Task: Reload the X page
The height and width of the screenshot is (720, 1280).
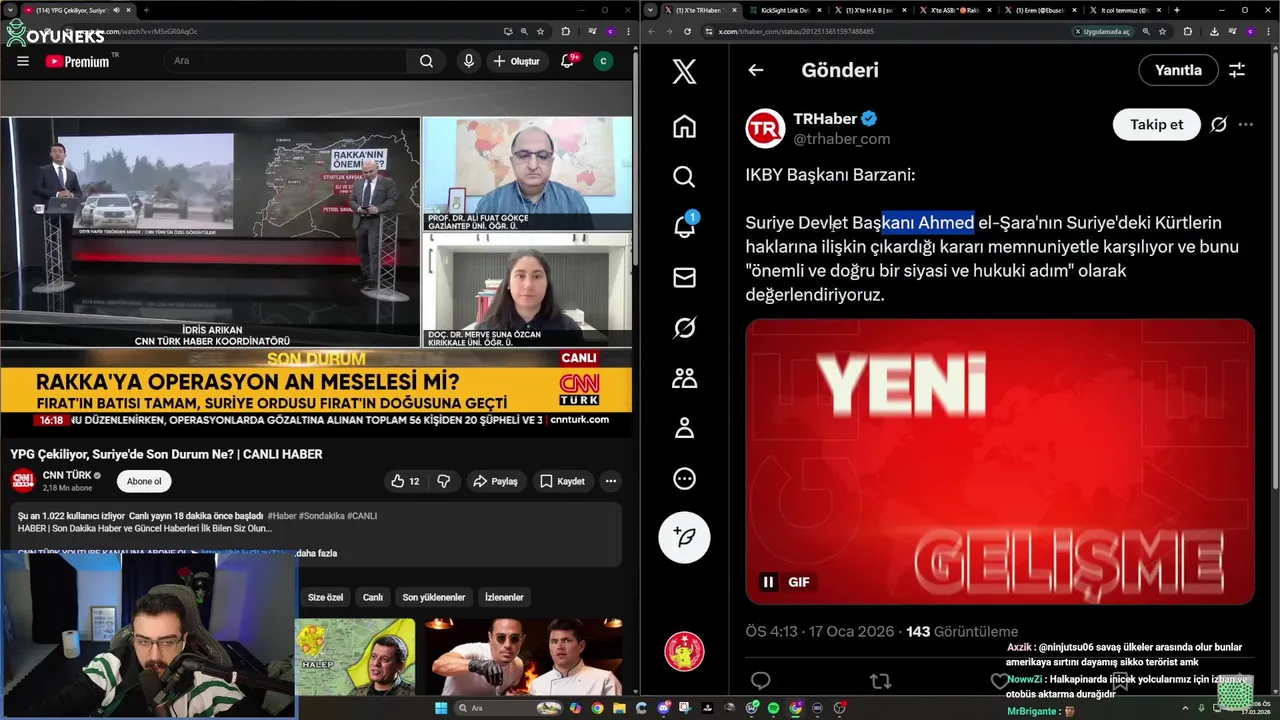Action: click(688, 31)
